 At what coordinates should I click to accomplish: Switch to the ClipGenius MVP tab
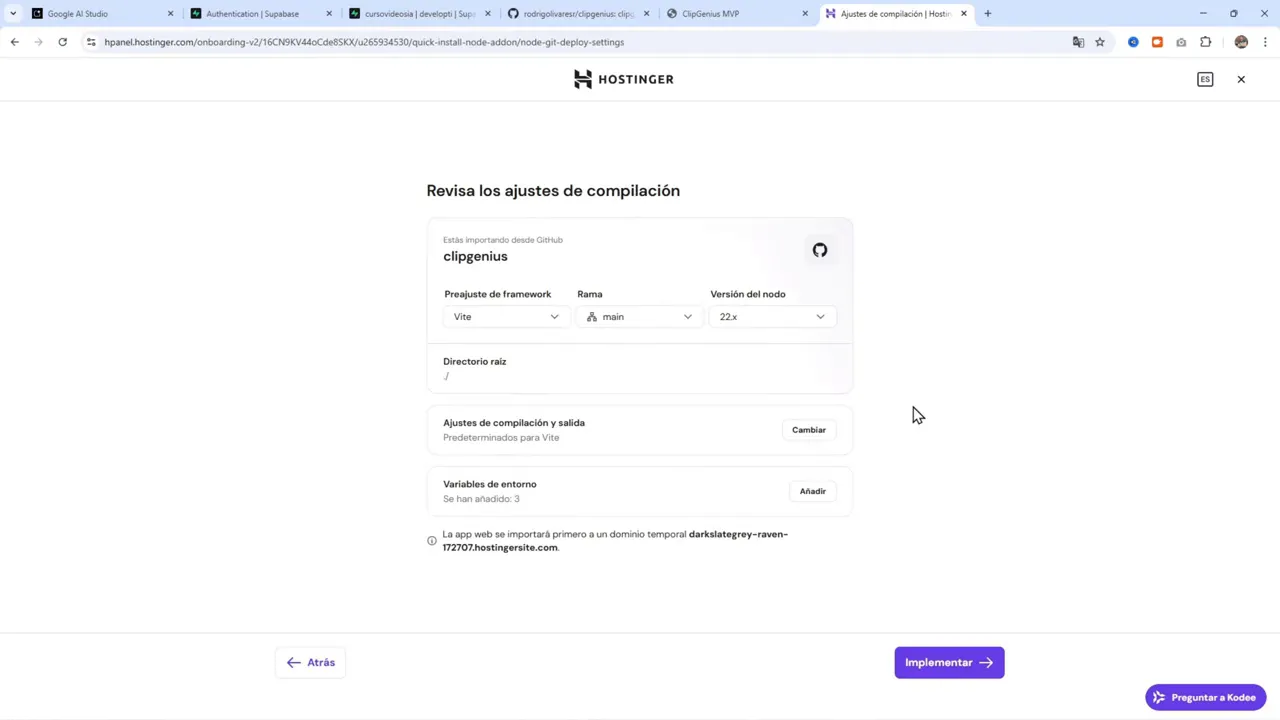point(737,13)
